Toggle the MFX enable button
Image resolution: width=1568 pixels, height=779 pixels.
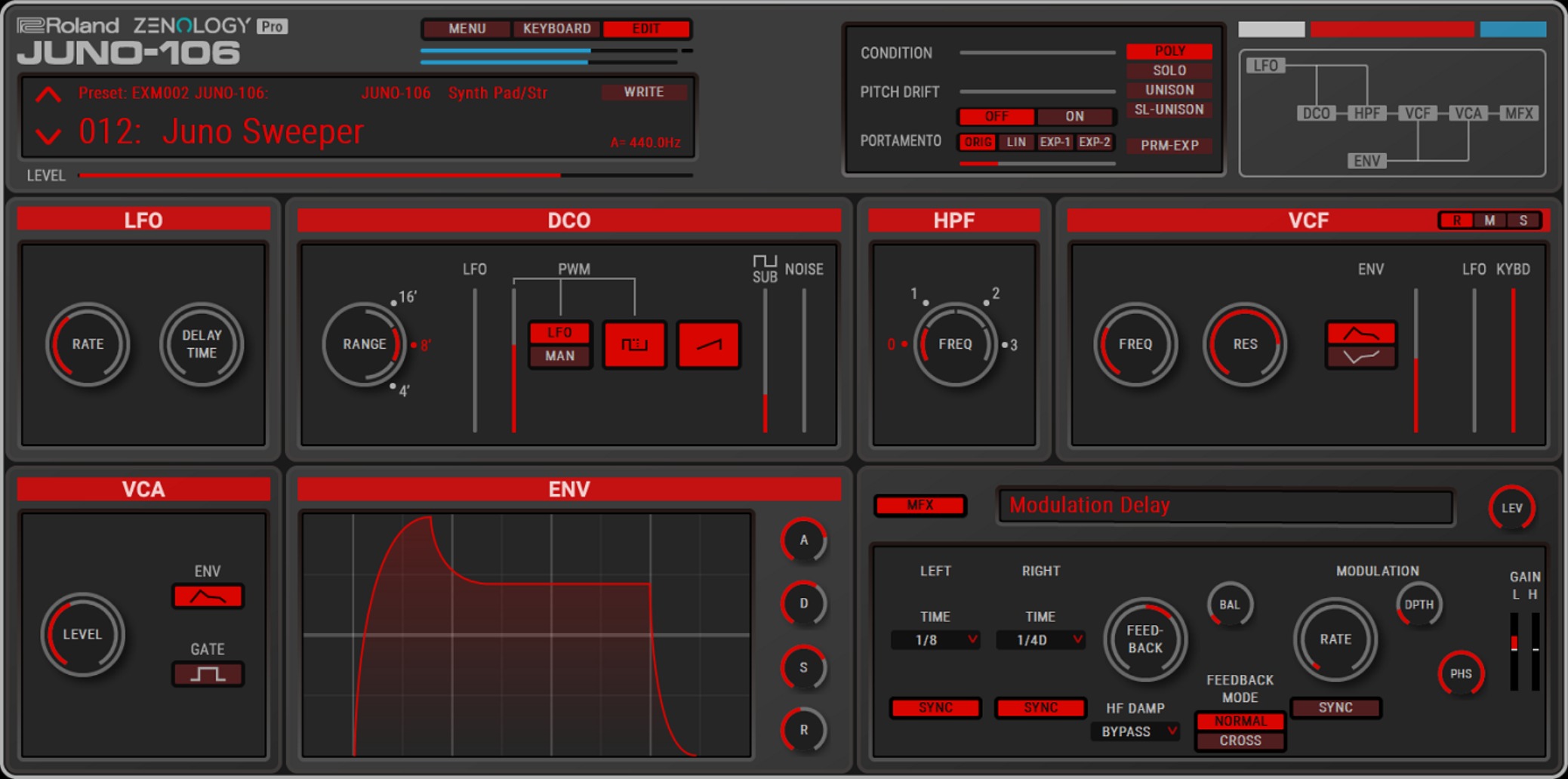pyautogui.click(x=920, y=505)
